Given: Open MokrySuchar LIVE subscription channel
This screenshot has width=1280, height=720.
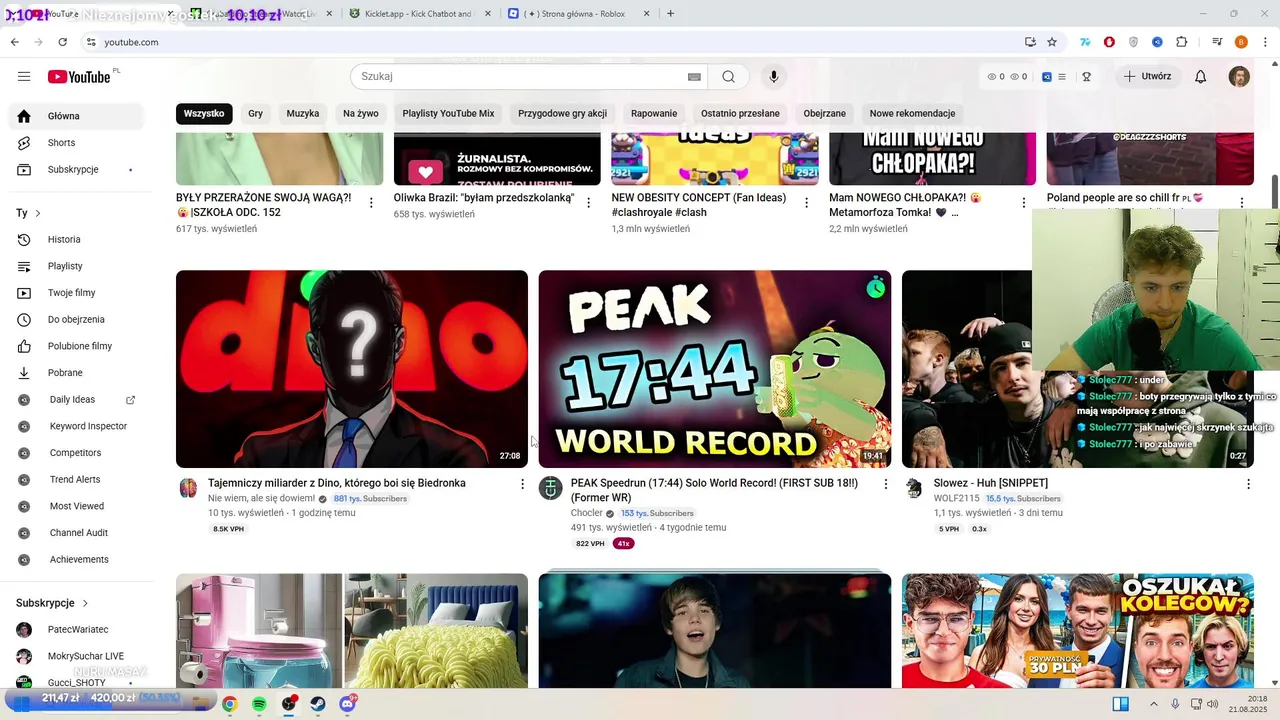Looking at the screenshot, I should click(77, 657).
